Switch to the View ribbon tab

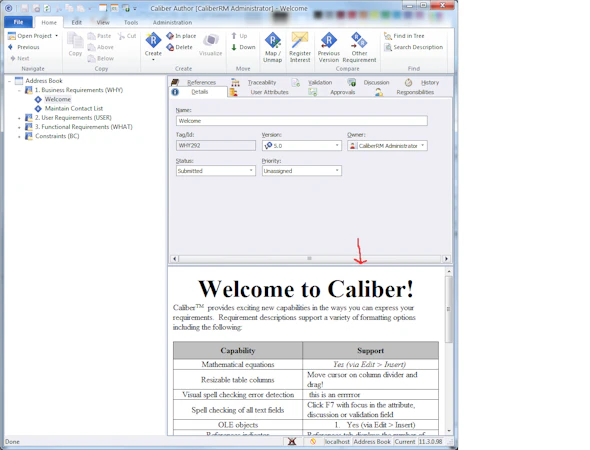pos(103,23)
